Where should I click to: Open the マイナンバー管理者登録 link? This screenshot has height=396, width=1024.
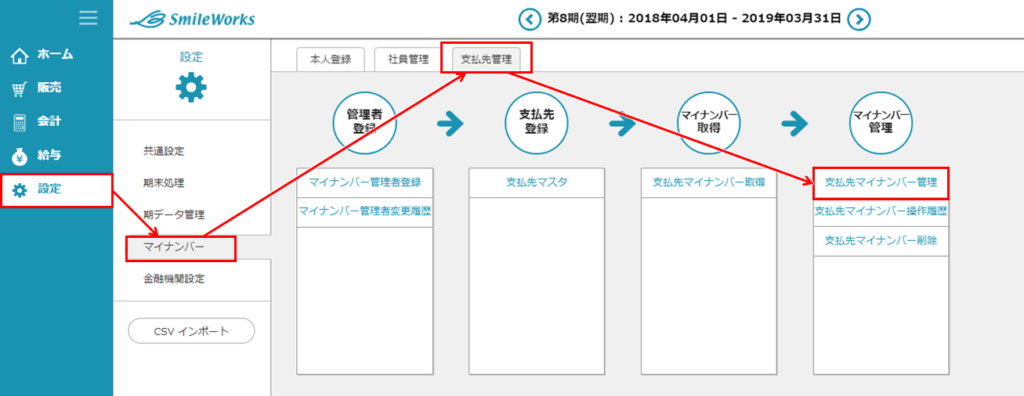point(365,182)
